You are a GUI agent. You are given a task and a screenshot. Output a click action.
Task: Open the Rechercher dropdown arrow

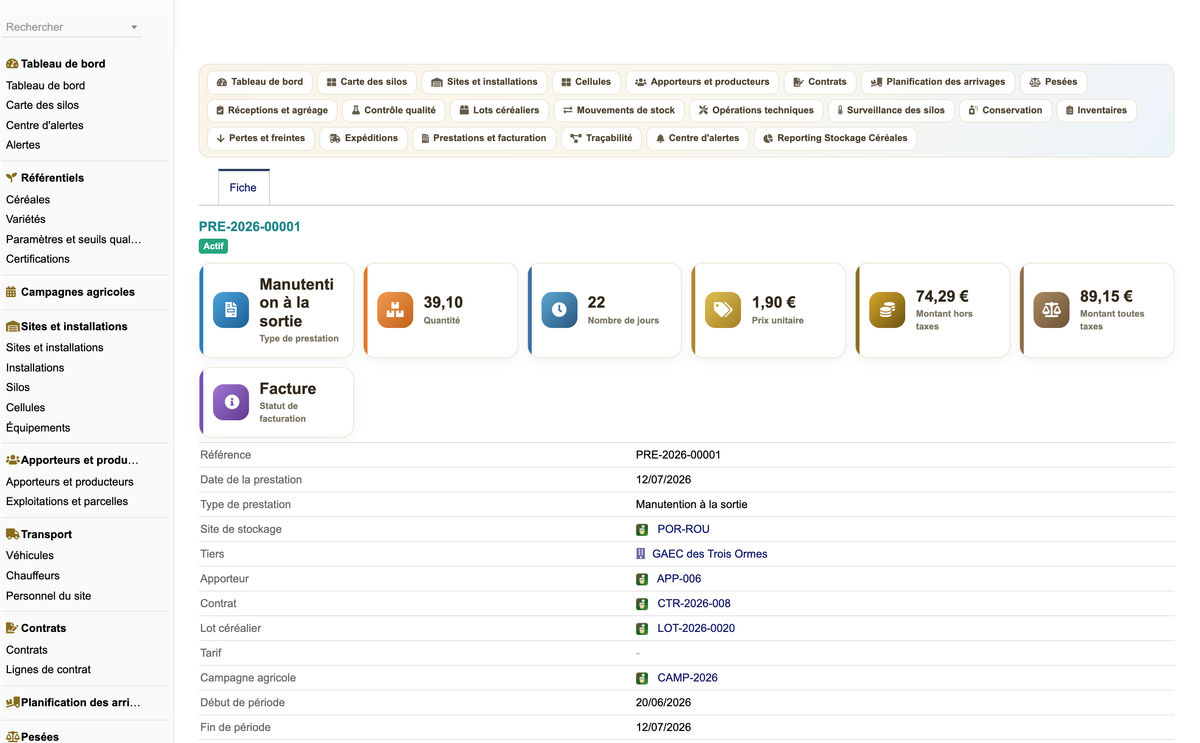pos(134,28)
